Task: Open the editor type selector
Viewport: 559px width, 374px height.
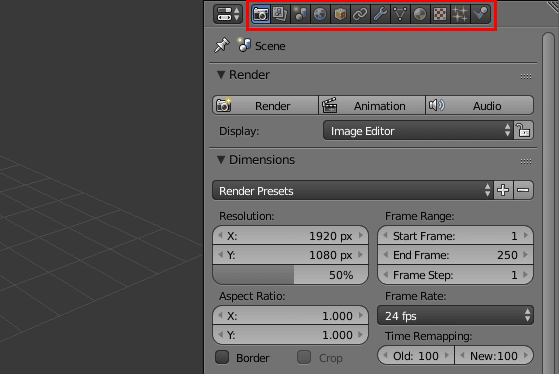Action: click(227, 14)
